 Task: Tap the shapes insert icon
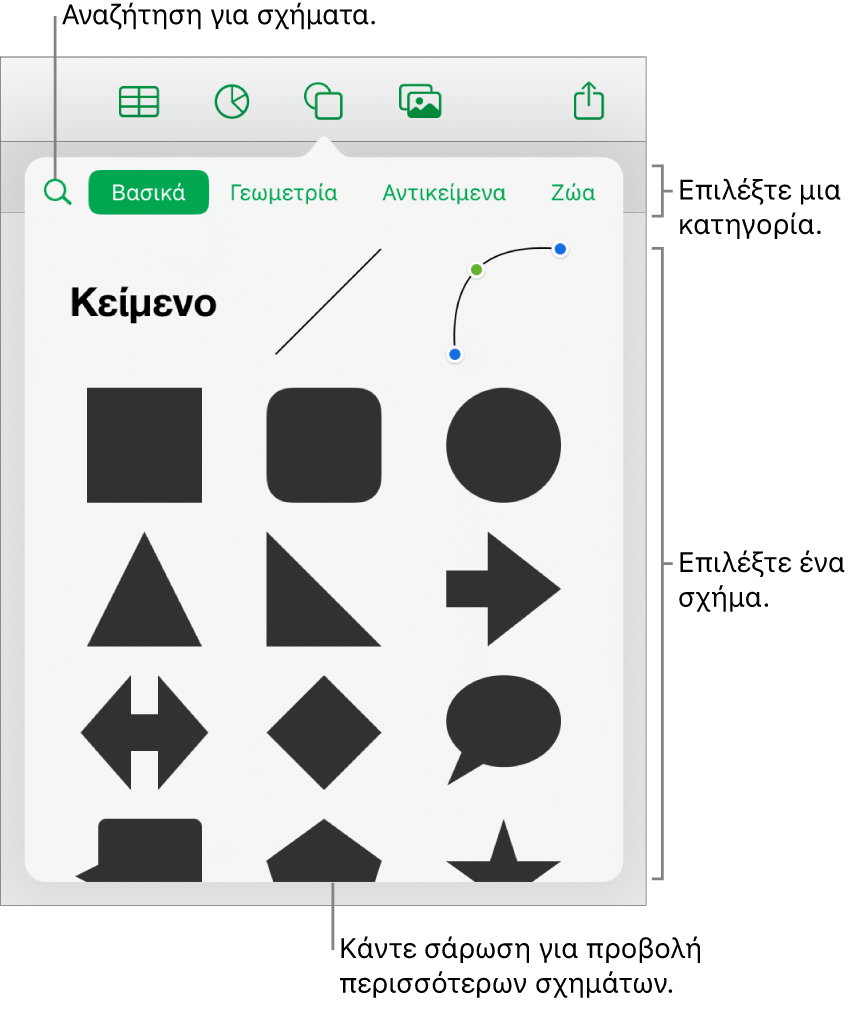(x=323, y=101)
